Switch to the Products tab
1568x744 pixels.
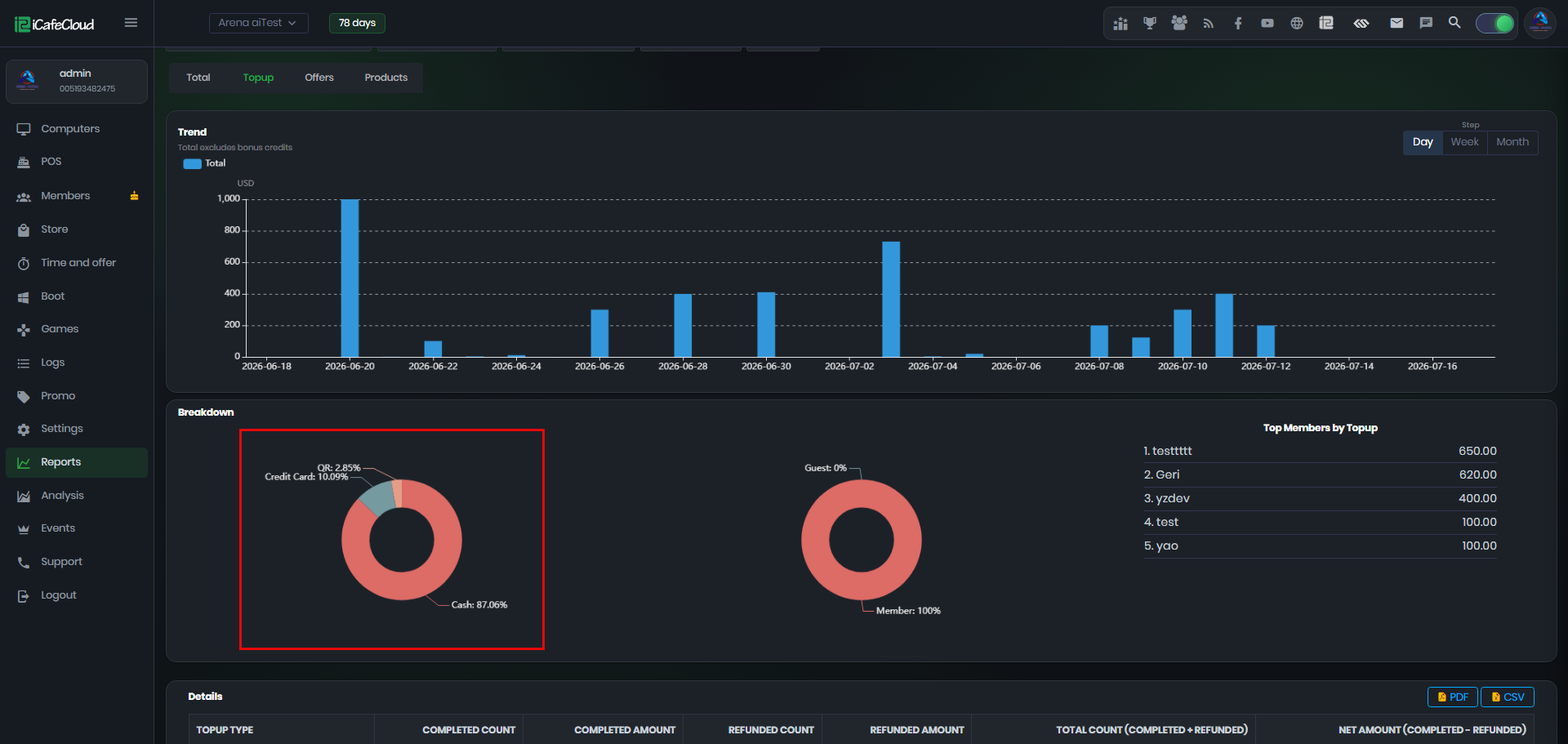click(x=386, y=78)
